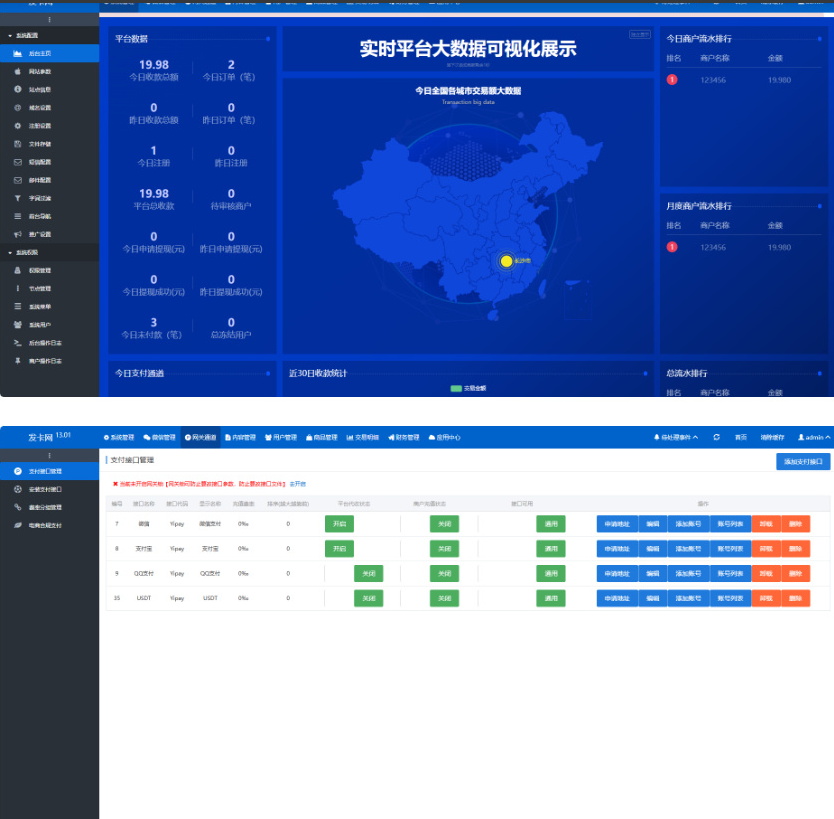Screen dimensions: 834x819
Task: Click the blue add payment interface button
Action: pos(803,462)
